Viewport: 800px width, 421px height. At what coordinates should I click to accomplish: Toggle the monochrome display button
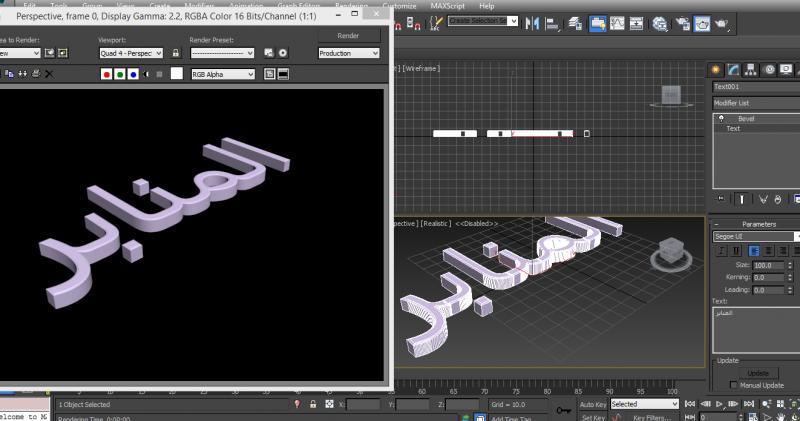click(x=160, y=75)
